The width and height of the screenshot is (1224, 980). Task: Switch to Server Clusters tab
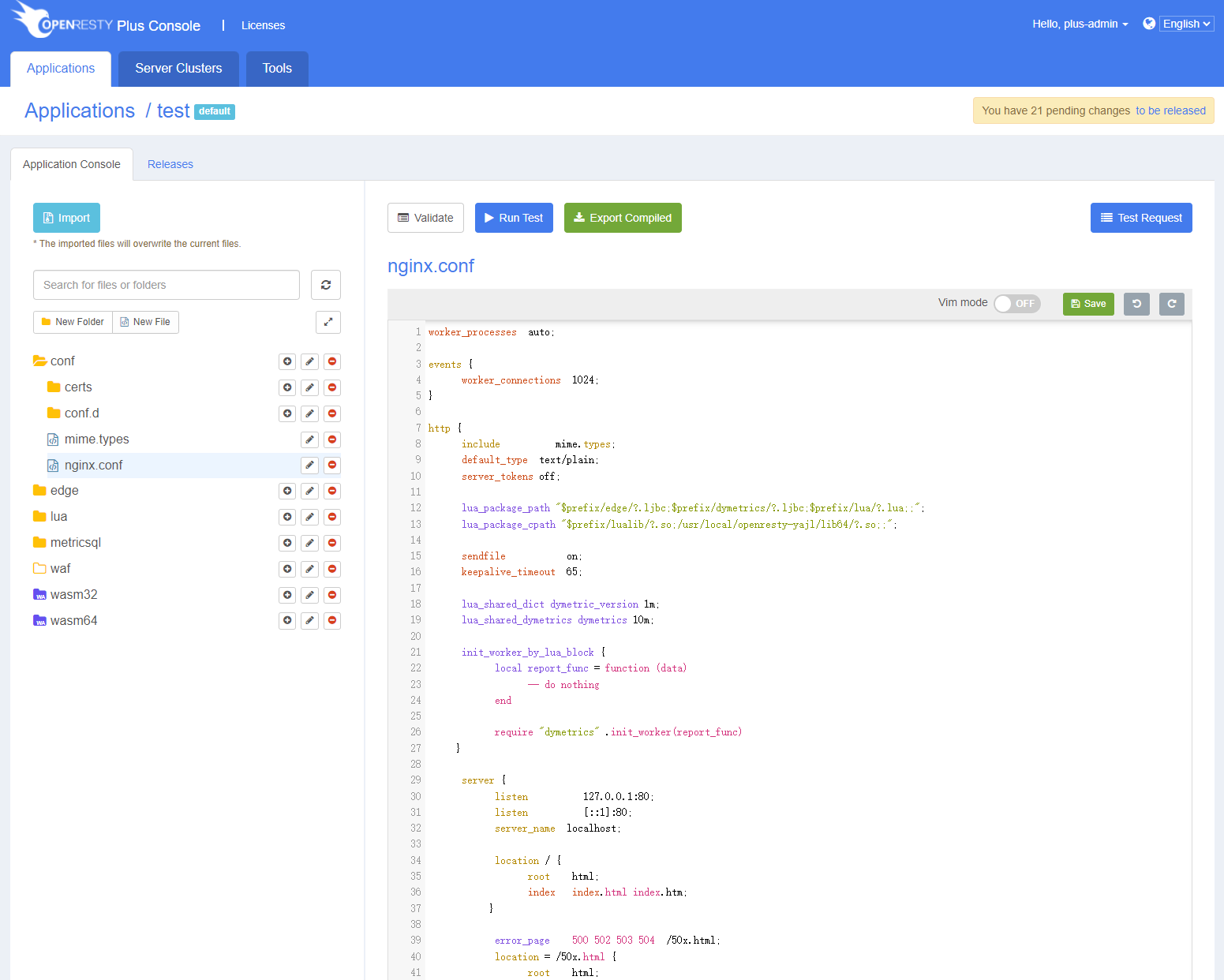178,69
